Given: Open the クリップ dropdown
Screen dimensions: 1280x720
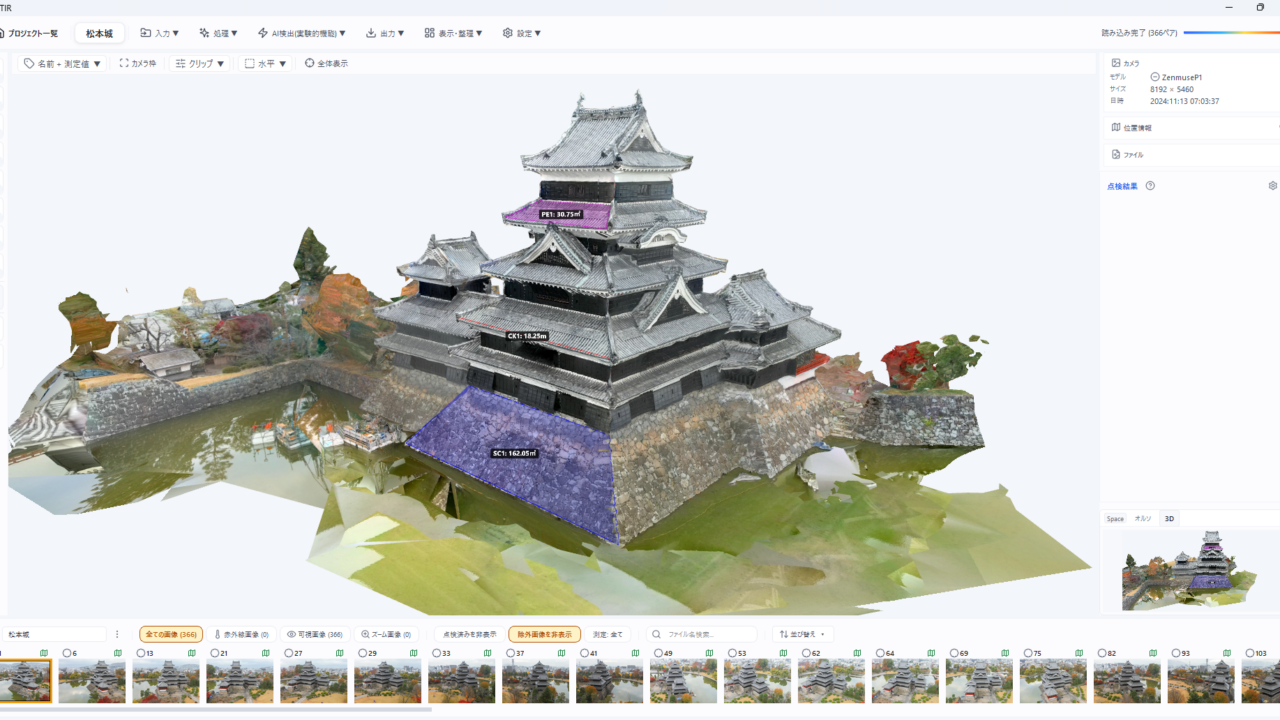Looking at the screenshot, I should click(200, 63).
